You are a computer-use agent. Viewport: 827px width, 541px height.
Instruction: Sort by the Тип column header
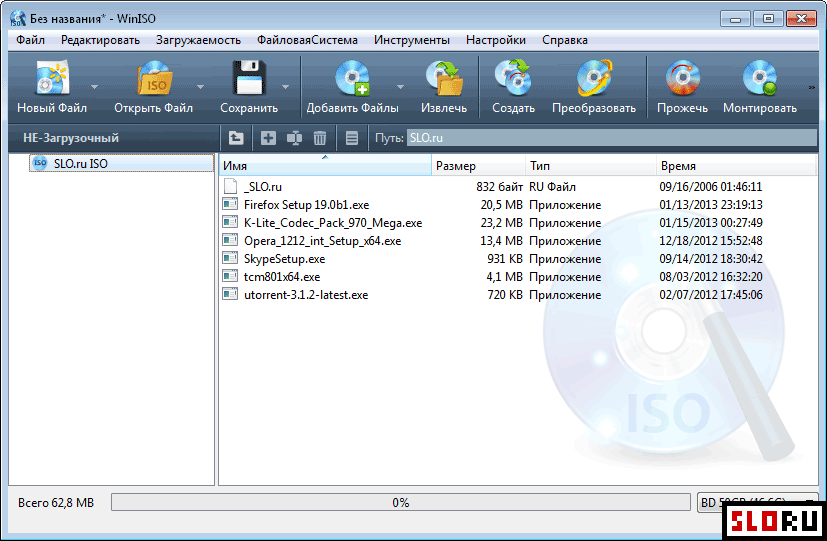point(591,166)
